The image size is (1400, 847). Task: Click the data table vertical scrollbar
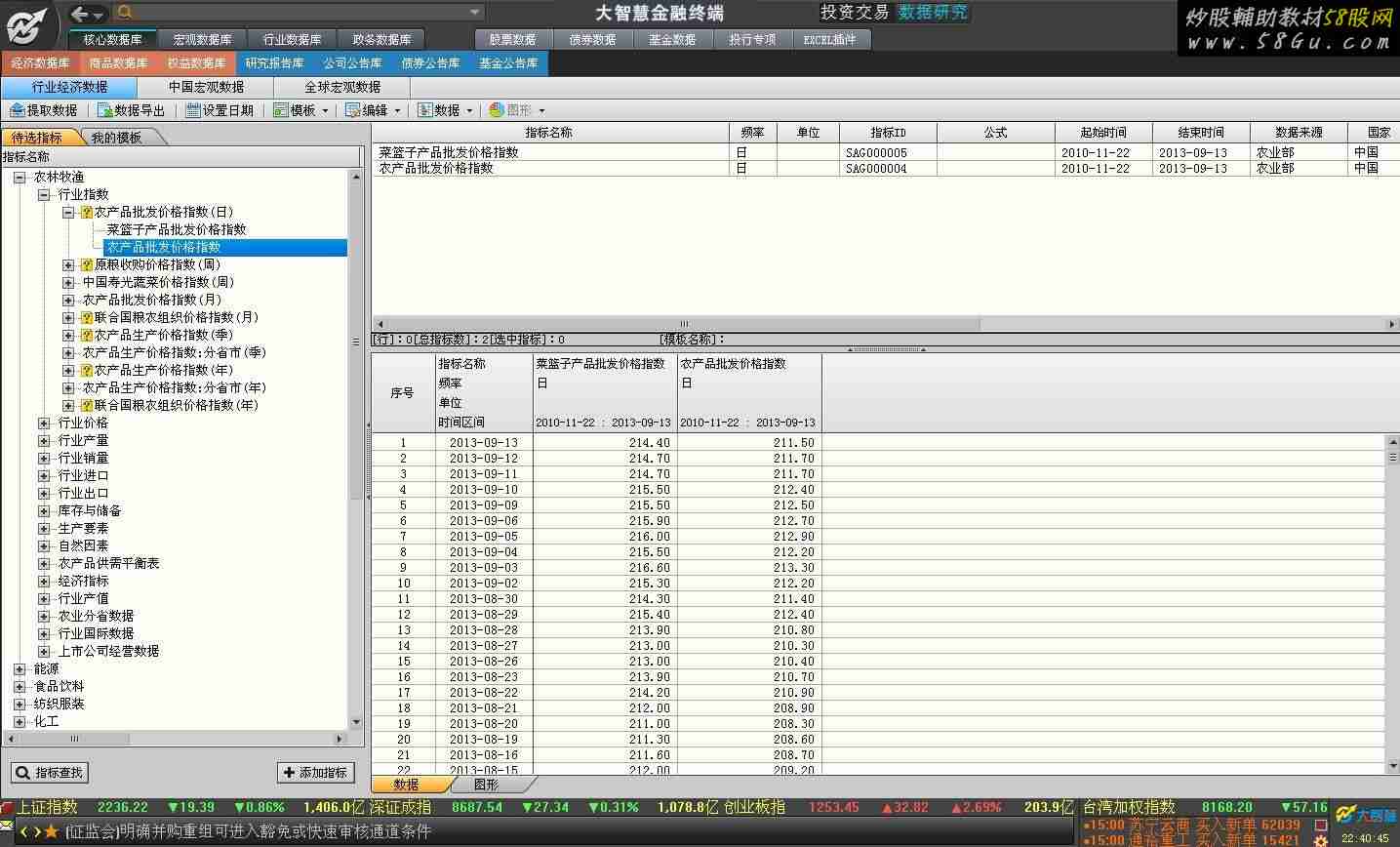(1392, 605)
